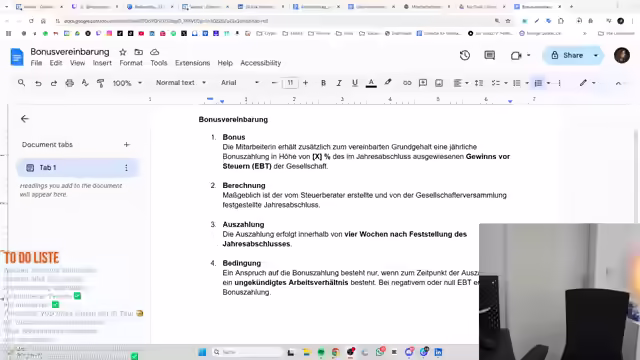Click the Share button
Image resolution: width=640 pixels, height=360 pixels.
coord(567,55)
